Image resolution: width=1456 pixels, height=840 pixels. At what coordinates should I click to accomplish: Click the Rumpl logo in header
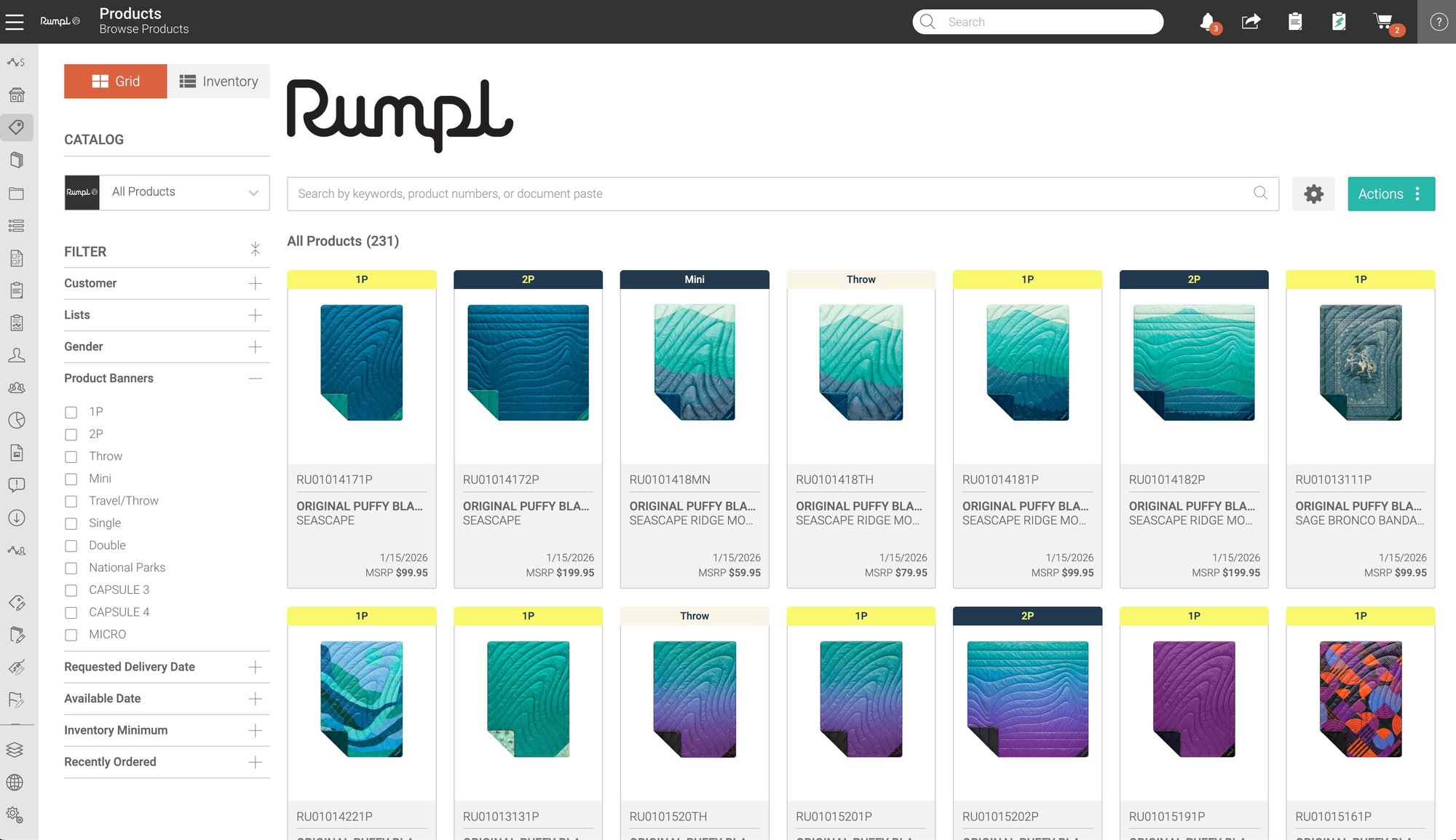click(x=60, y=22)
